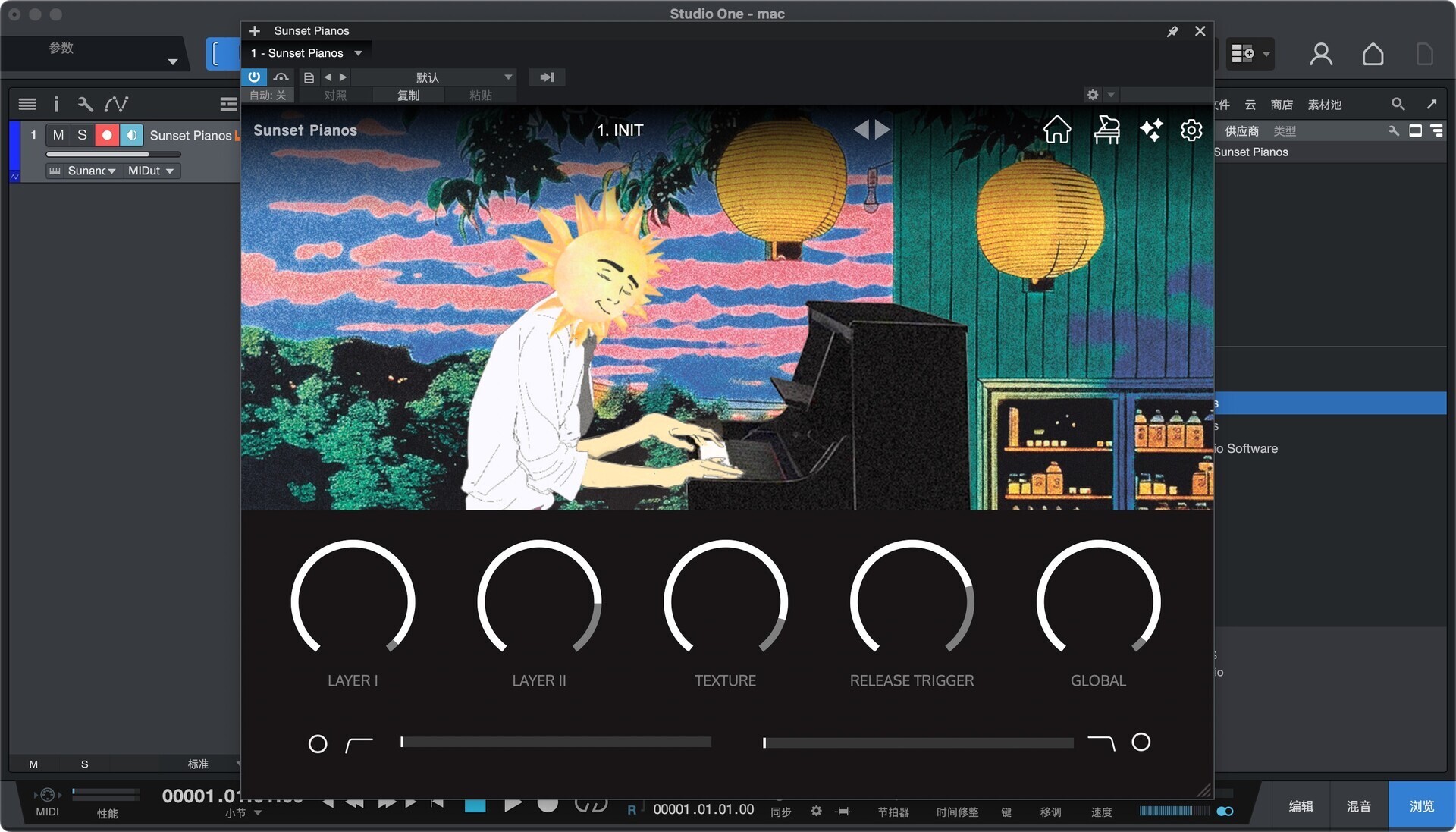
Task: Open start page home icon in top bar
Action: point(1373,55)
